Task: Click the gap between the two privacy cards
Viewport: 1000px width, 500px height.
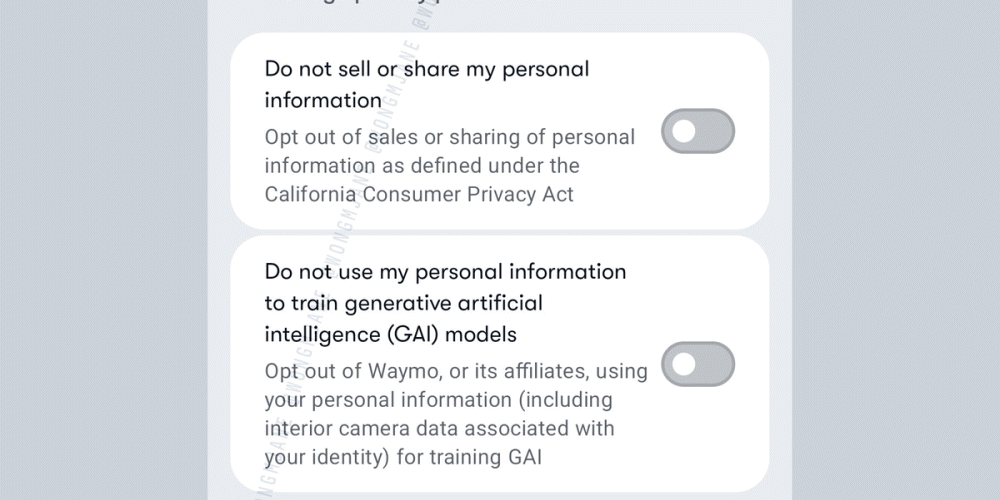Action: [x=499, y=233]
